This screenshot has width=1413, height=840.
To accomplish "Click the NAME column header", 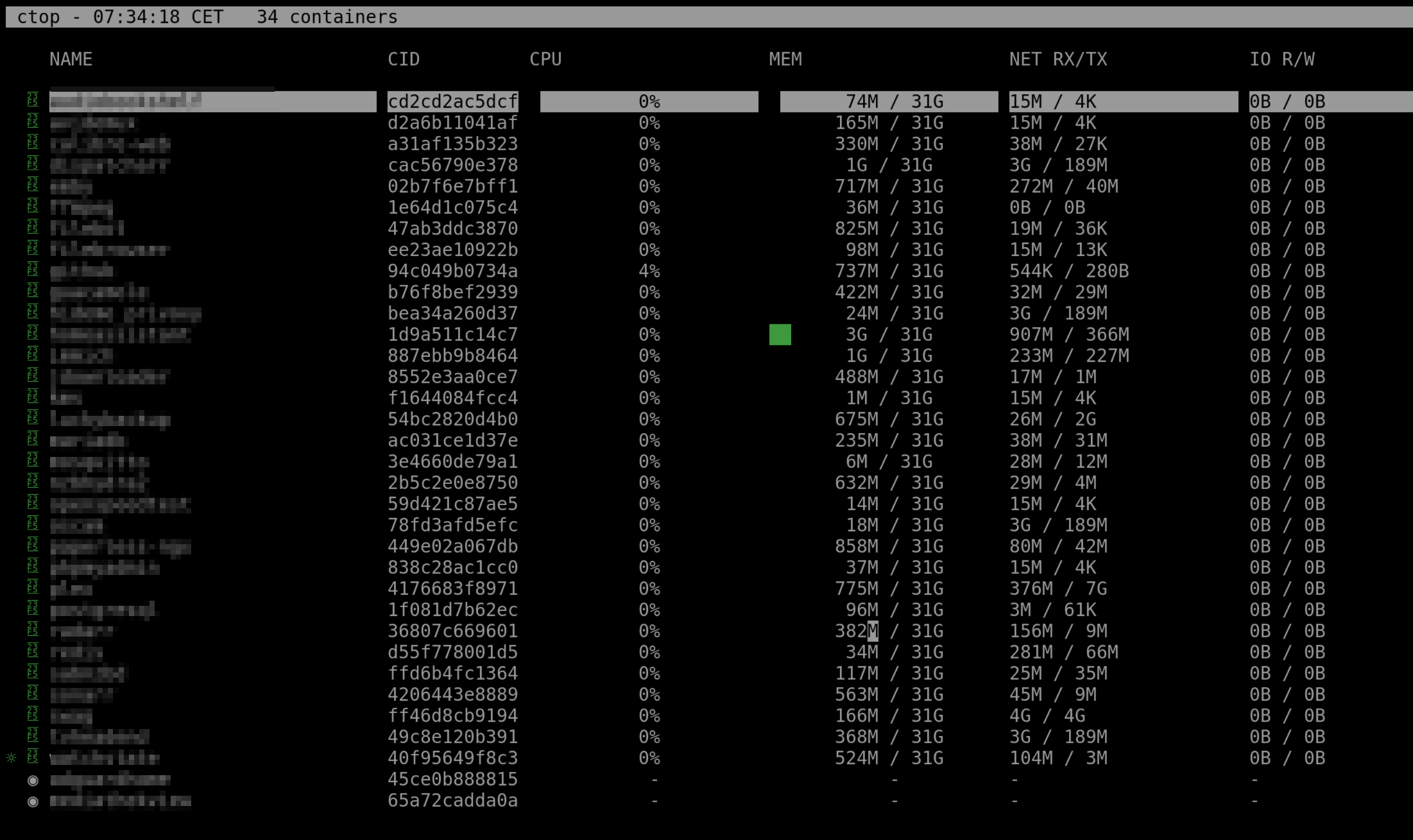I will coord(71,59).
